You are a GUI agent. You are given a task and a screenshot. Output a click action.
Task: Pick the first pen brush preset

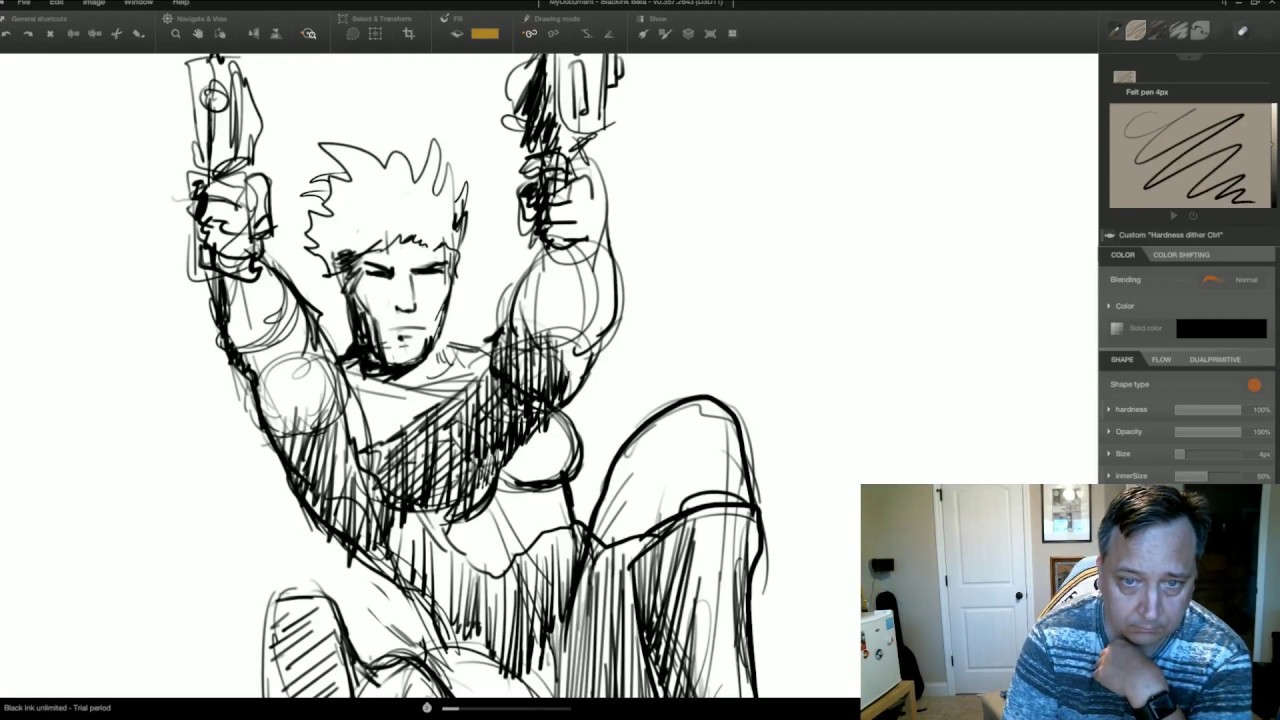[x=1114, y=31]
